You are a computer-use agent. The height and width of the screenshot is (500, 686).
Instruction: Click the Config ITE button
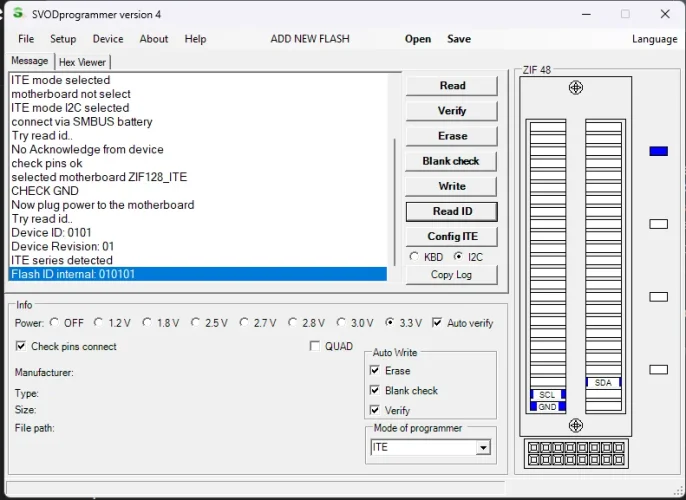coord(452,237)
